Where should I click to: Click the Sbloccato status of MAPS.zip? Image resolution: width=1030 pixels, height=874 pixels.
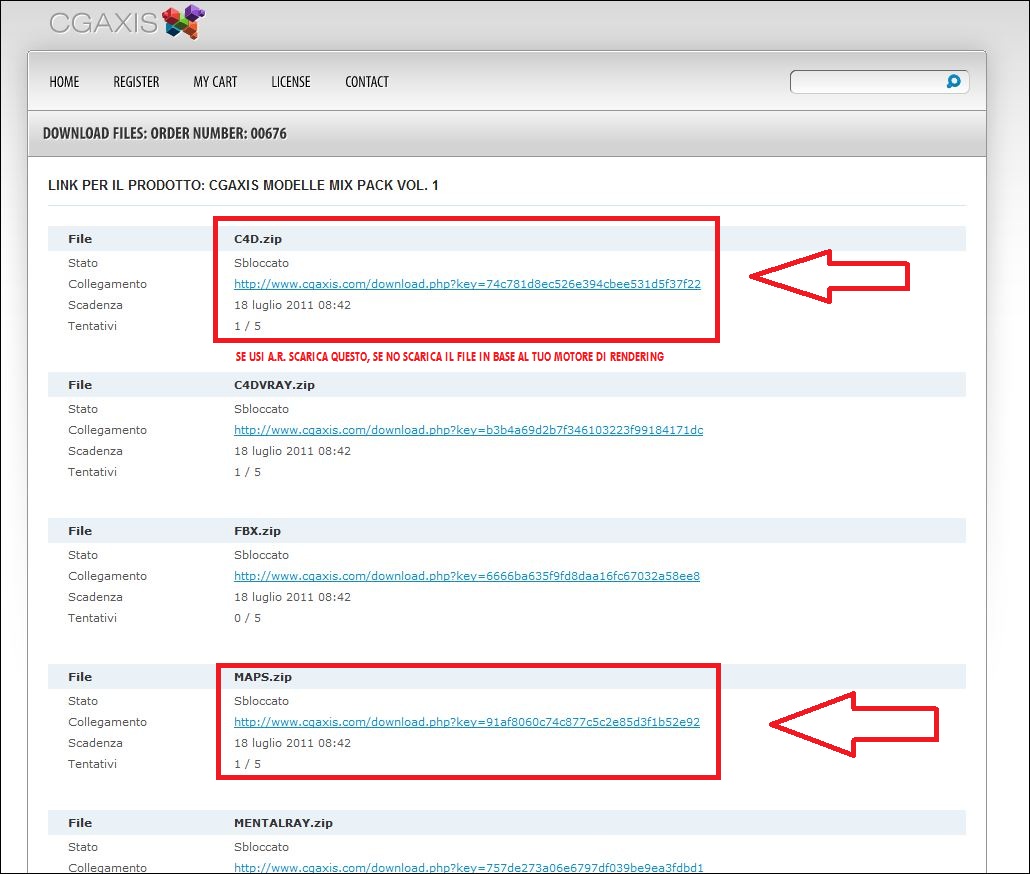[x=261, y=701]
